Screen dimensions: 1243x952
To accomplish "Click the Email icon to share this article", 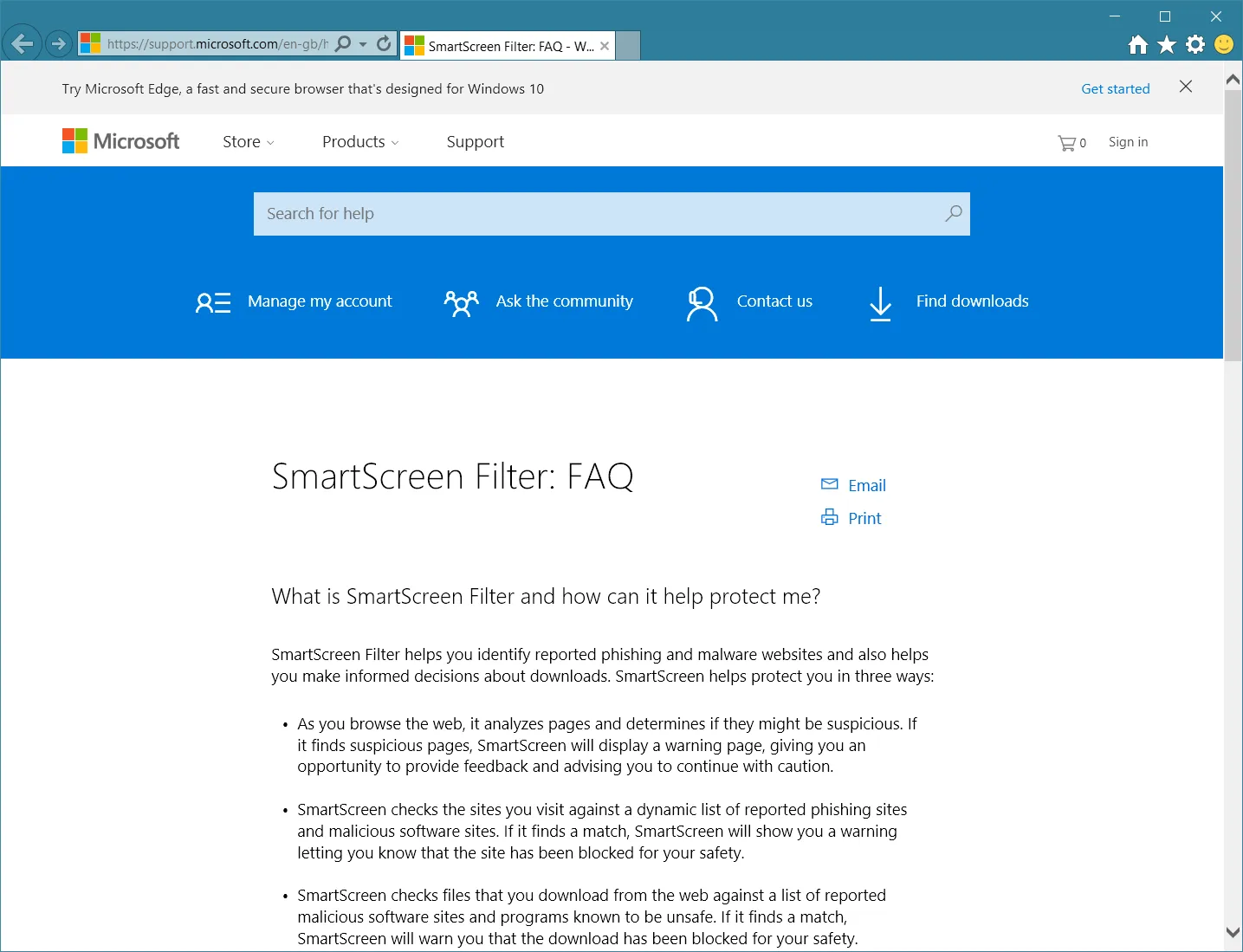I will click(x=830, y=484).
